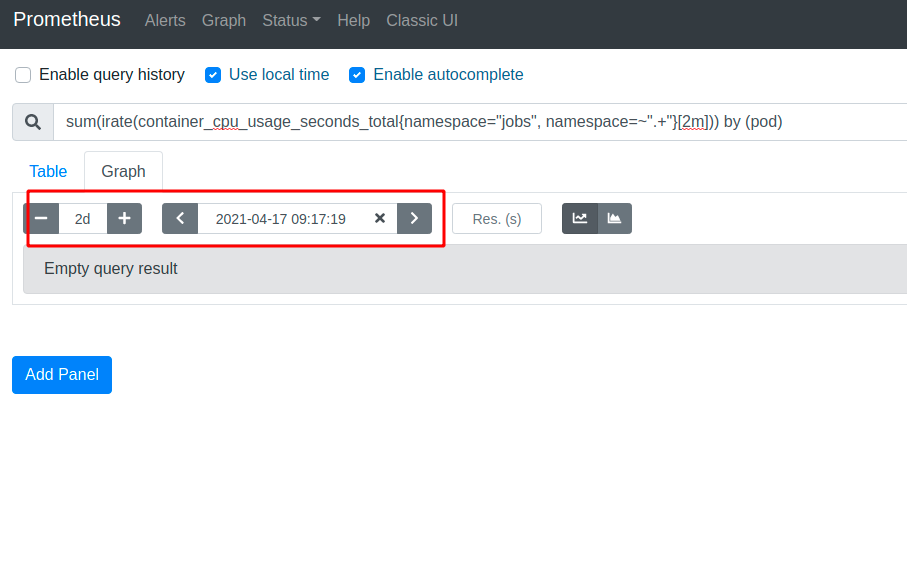Toggle the Enable query history checkbox

click(23, 75)
